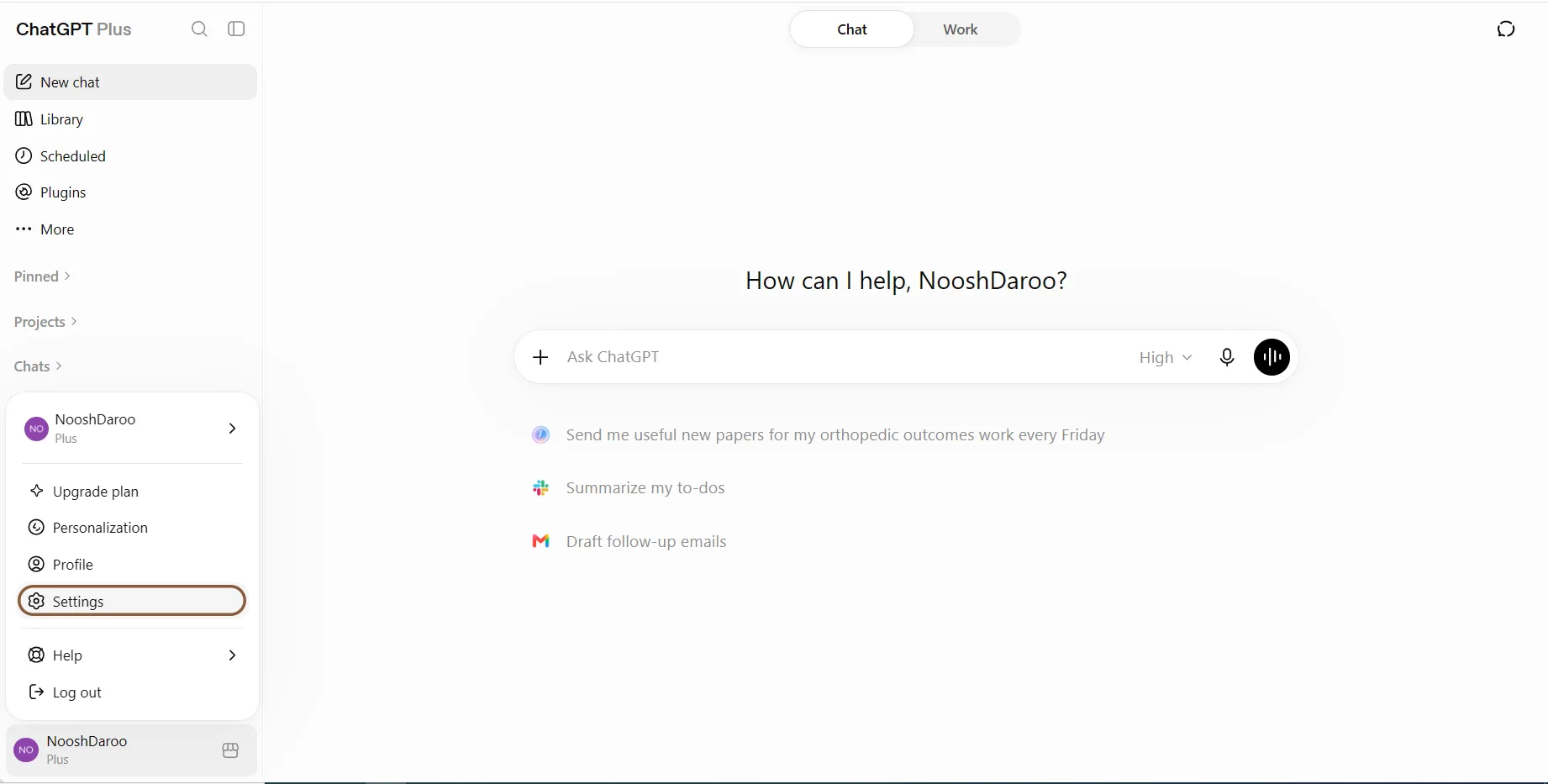Click the ChatGPT Plus logo text
The width and height of the screenshot is (1548, 784).
pos(74,29)
